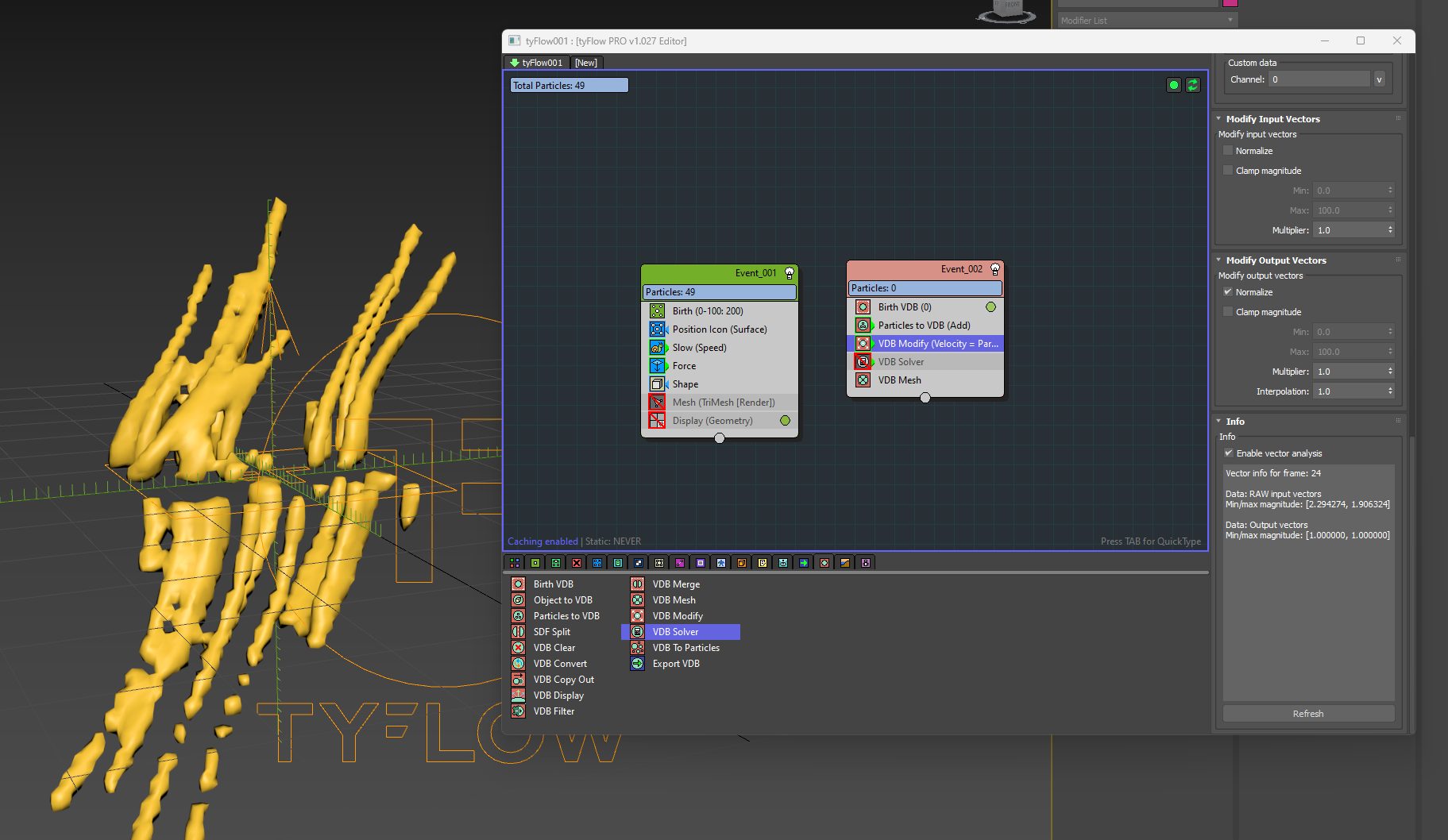This screenshot has height=840, width=1448.
Task: Open the olive green square depot category
Action: (x=535, y=563)
